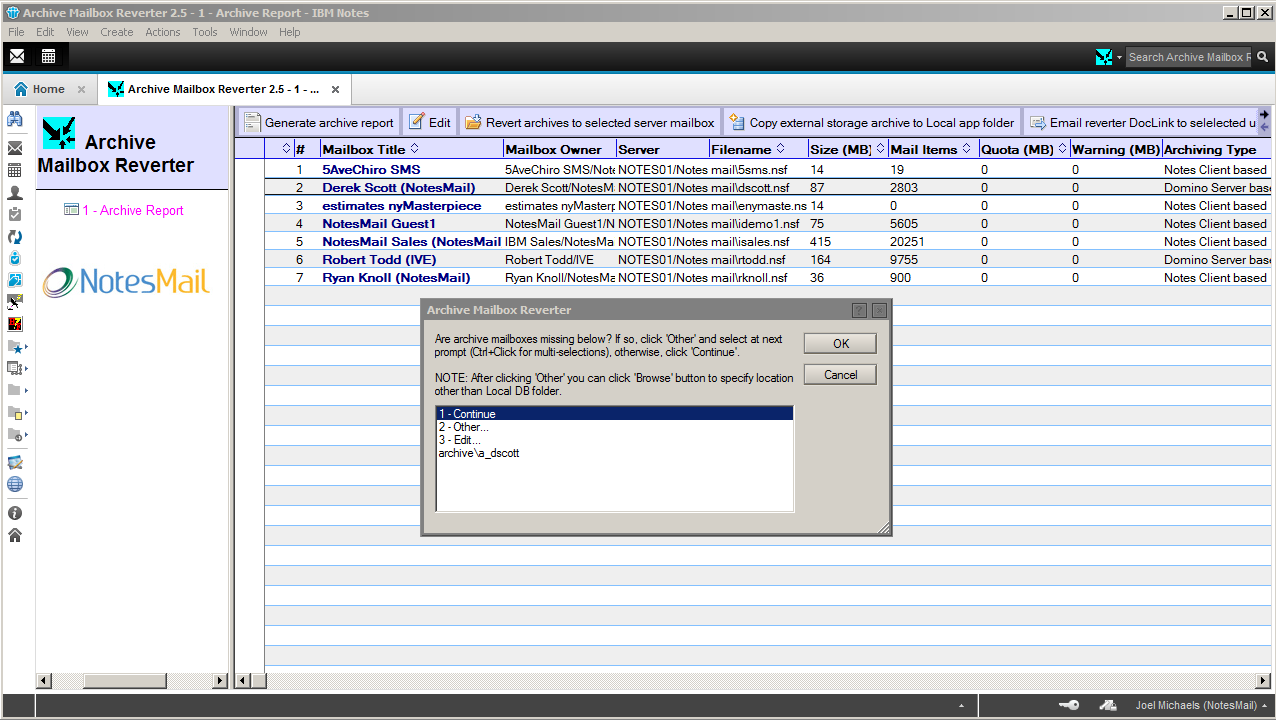Click OK in the Archive Mailbox Reverter dialog
Viewport: 1276px width, 720px height.
click(x=840, y=343)
